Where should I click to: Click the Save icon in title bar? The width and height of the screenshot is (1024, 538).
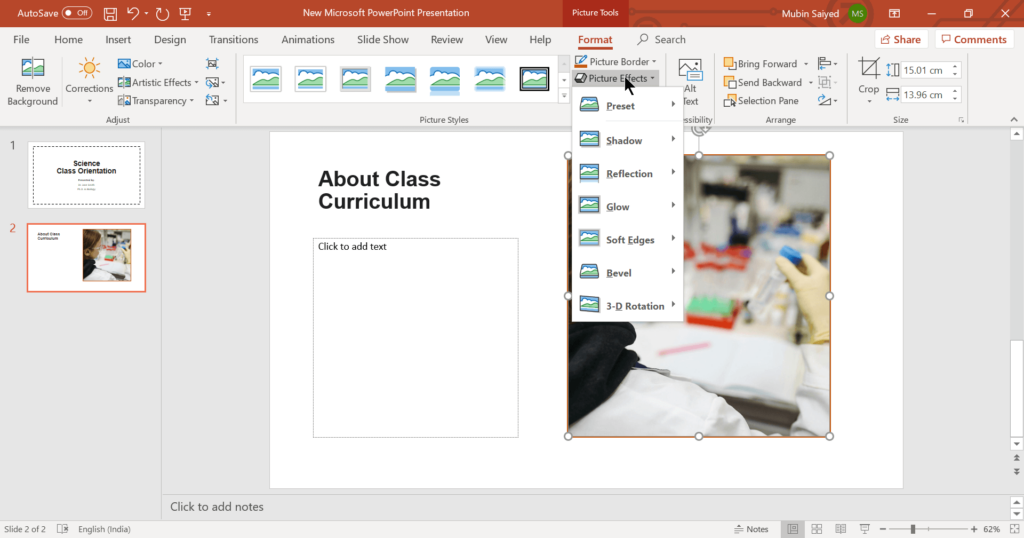[x=110, y=13]
